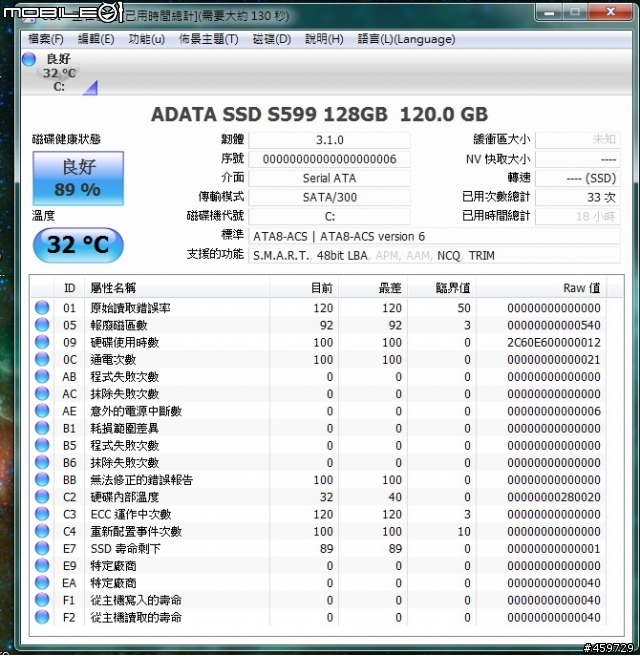Click the serial number field

329,159
